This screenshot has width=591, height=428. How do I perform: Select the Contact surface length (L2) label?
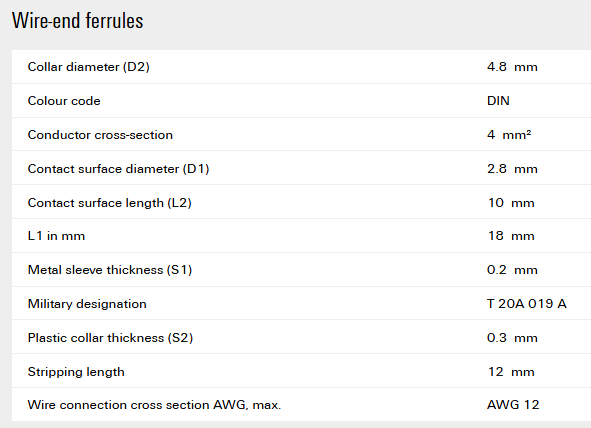point(110,203)
